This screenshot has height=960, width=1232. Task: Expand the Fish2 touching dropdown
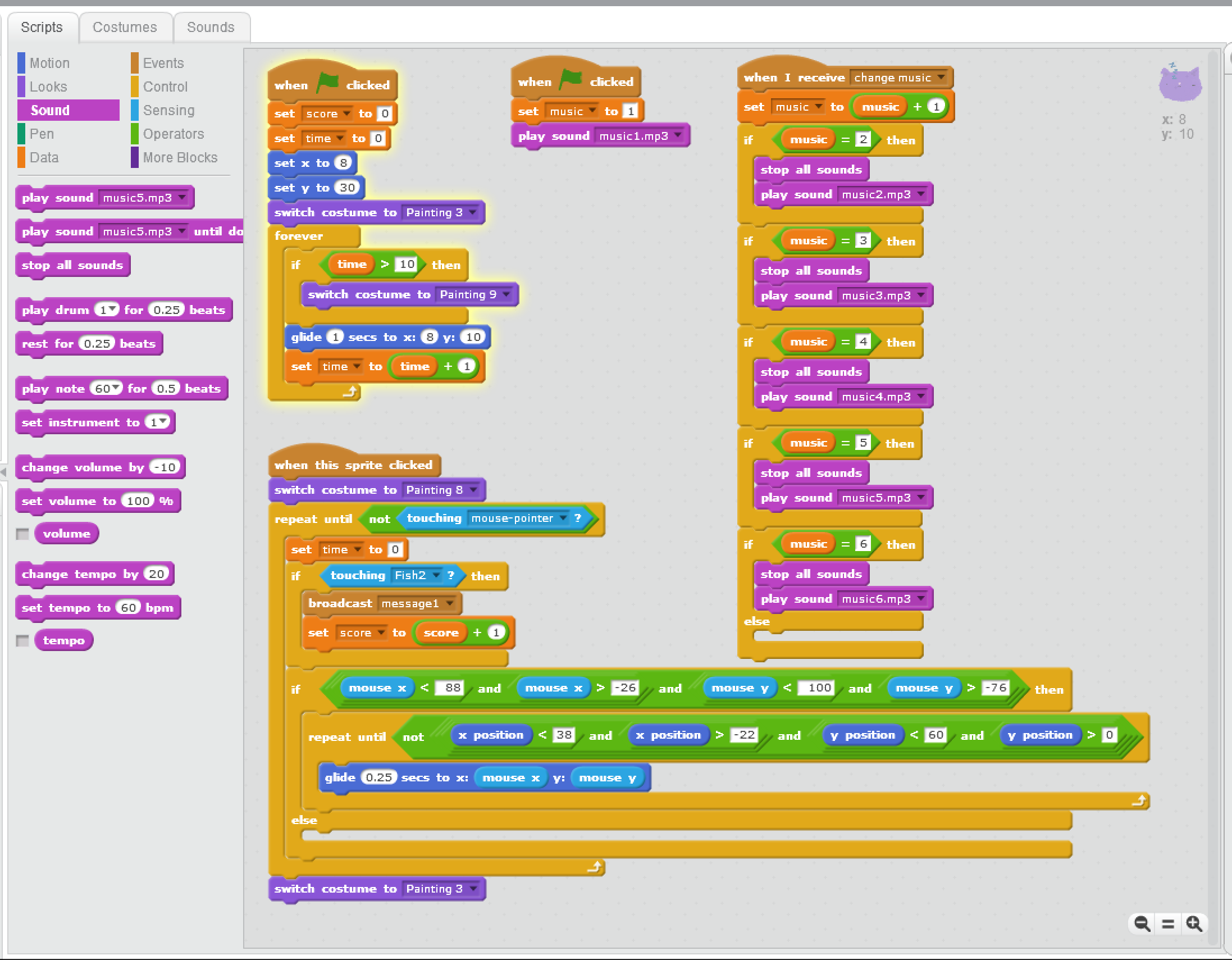point(436,575)
